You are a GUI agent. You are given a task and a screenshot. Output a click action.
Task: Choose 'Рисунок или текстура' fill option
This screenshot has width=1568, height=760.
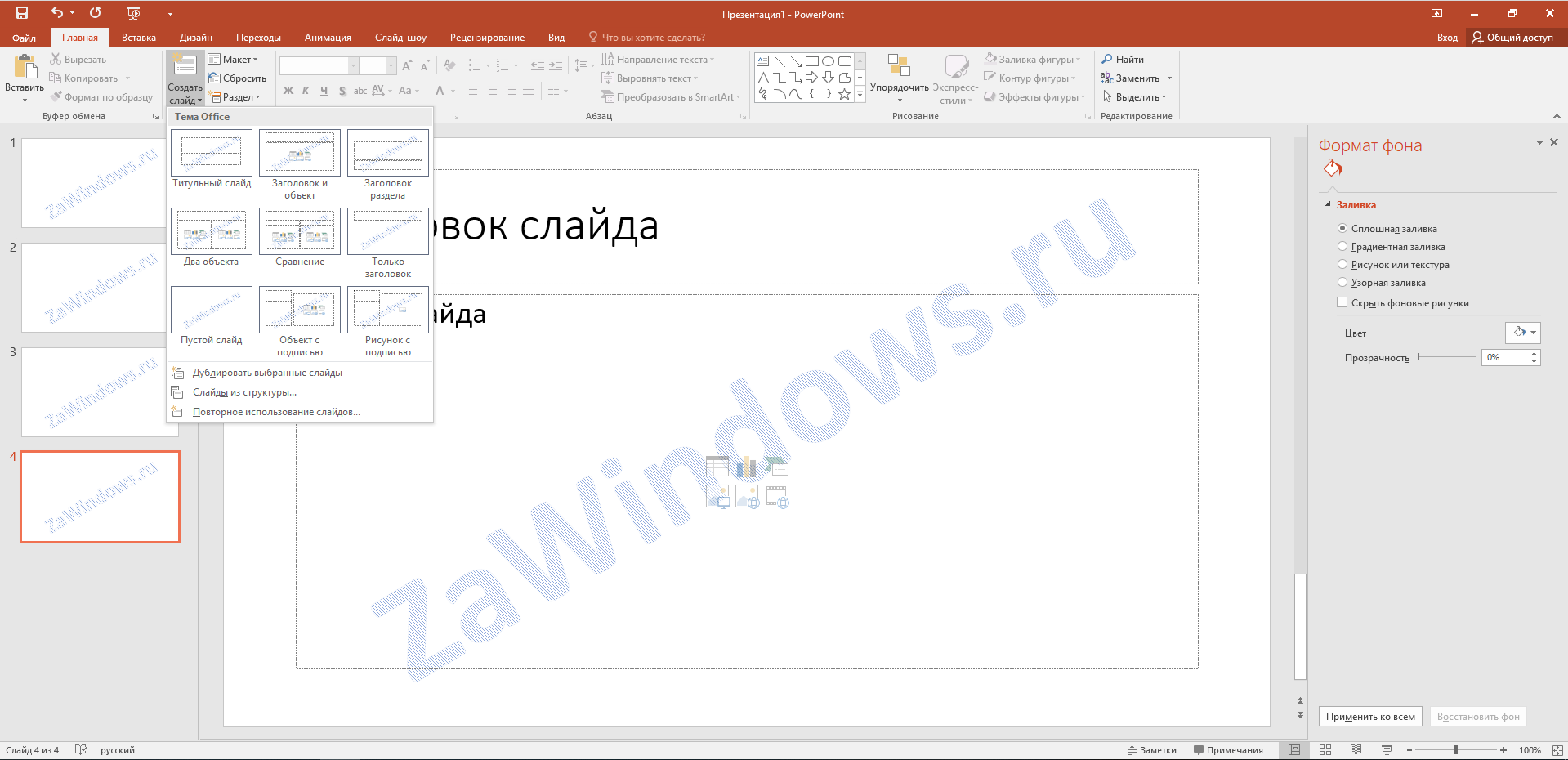click(x=1342, y=265)
